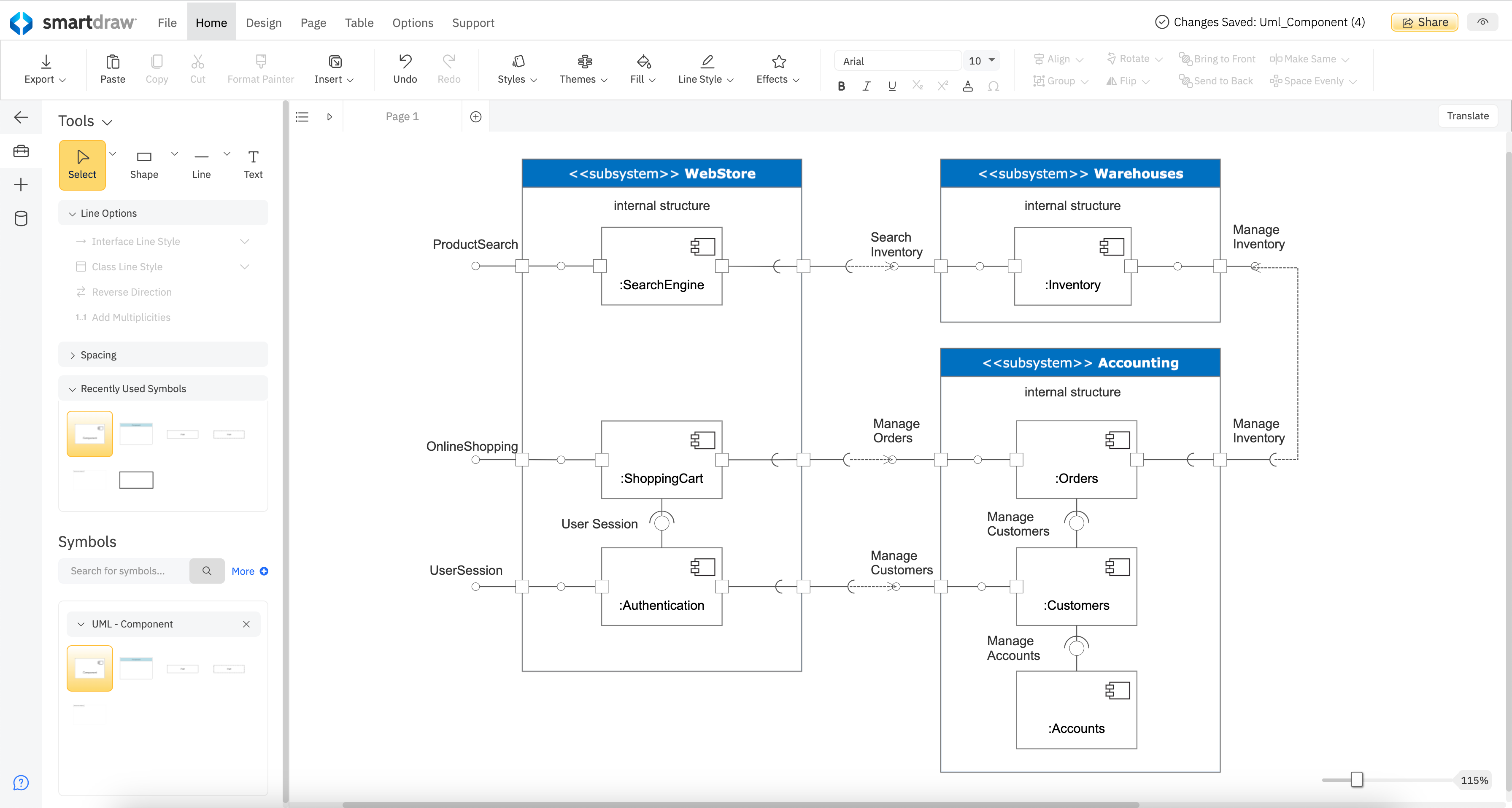The image size is (1512, 808).
Task: Switch to the Page 1 tab
Action: (x=402, y=116)
